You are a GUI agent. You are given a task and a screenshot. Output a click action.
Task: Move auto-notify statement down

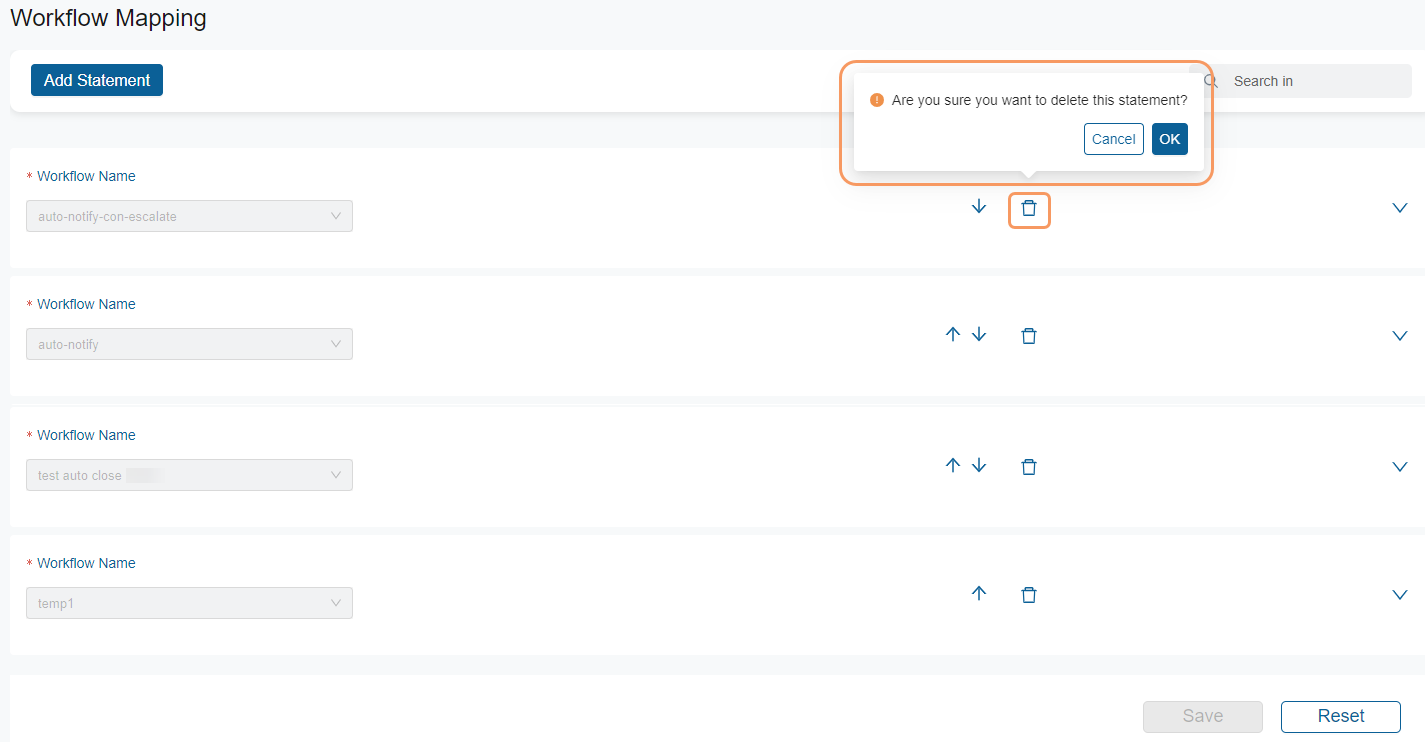point(979,335)
